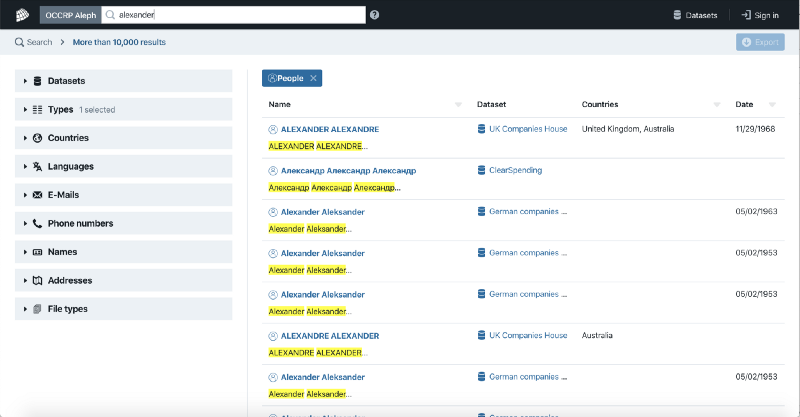Click the magnifier icon in search box
This screenshot has width=800, height=417.
coord(110,15)
